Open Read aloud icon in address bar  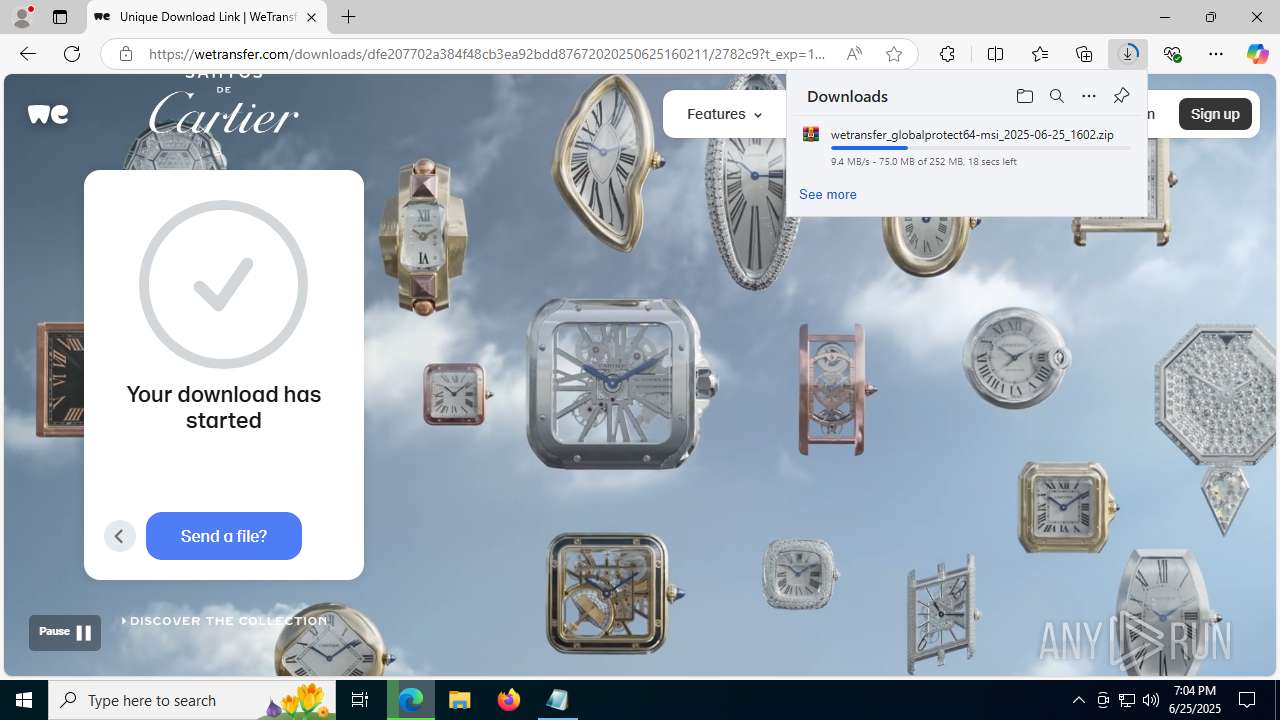[854, 54]
